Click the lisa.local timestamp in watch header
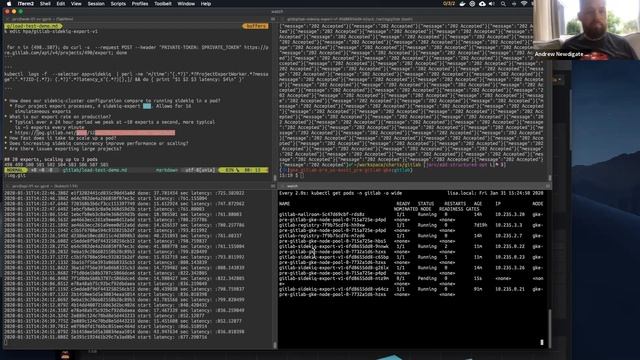The width and height of the screenshot is (640, 360). pos(495,193)
